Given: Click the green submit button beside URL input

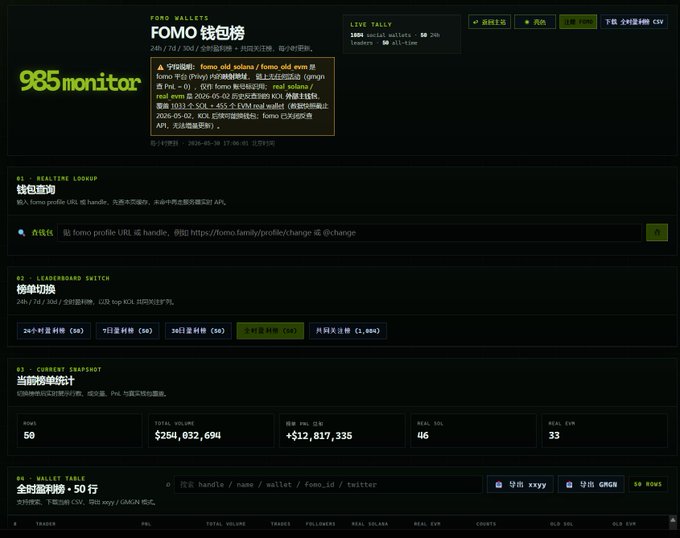Looking at the screenshot, I should [x=657, y=233].
